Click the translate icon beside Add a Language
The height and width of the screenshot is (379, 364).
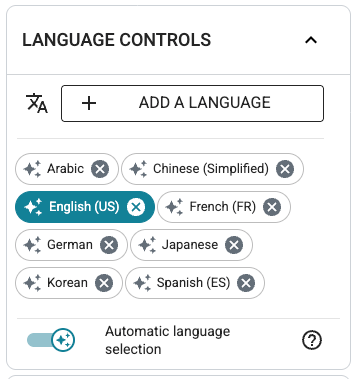(x=37, y=103)
